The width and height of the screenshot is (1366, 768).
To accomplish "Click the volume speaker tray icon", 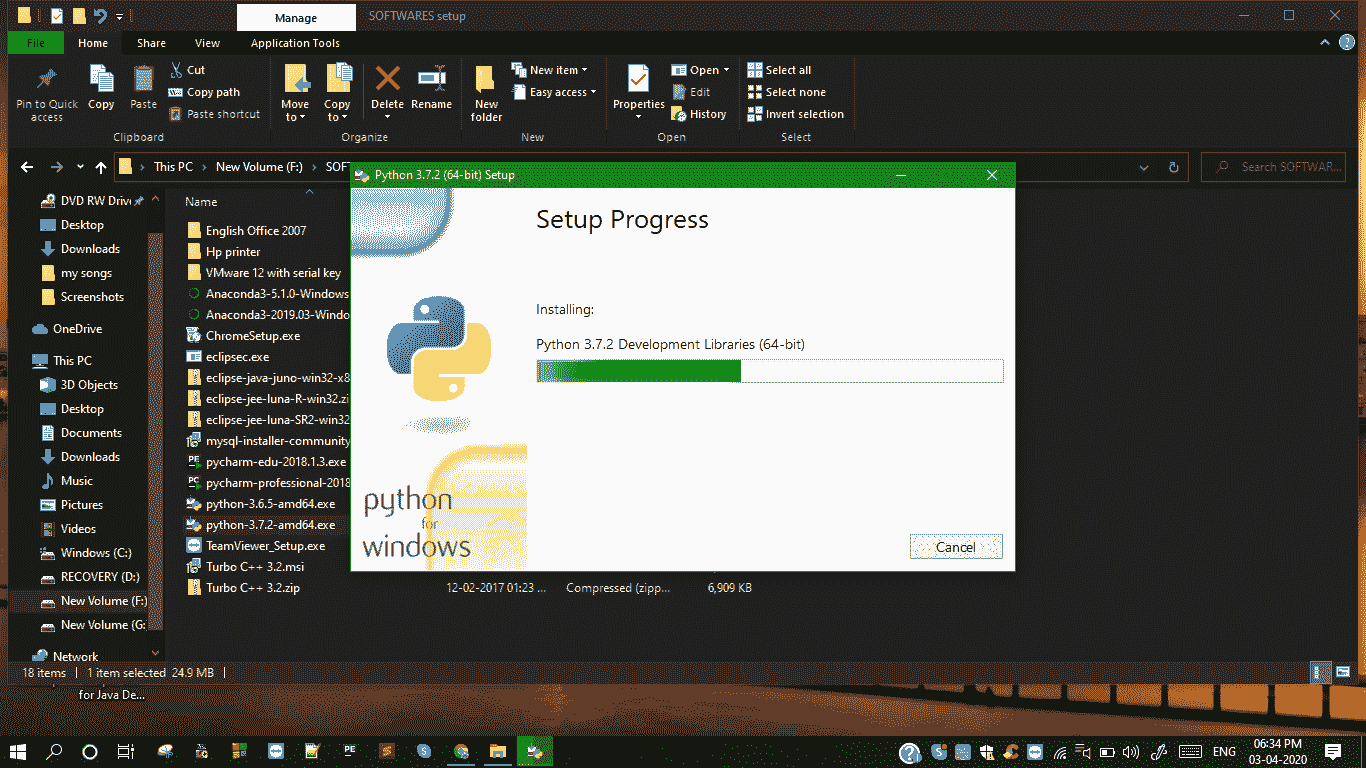I will tap(1131, 751).
